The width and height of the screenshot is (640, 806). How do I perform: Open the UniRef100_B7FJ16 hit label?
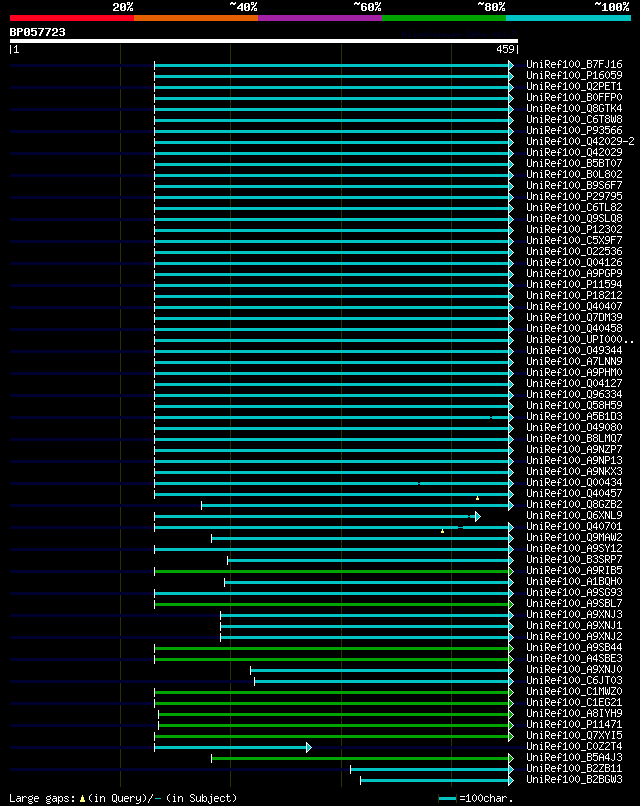click(x=574, y=64)
